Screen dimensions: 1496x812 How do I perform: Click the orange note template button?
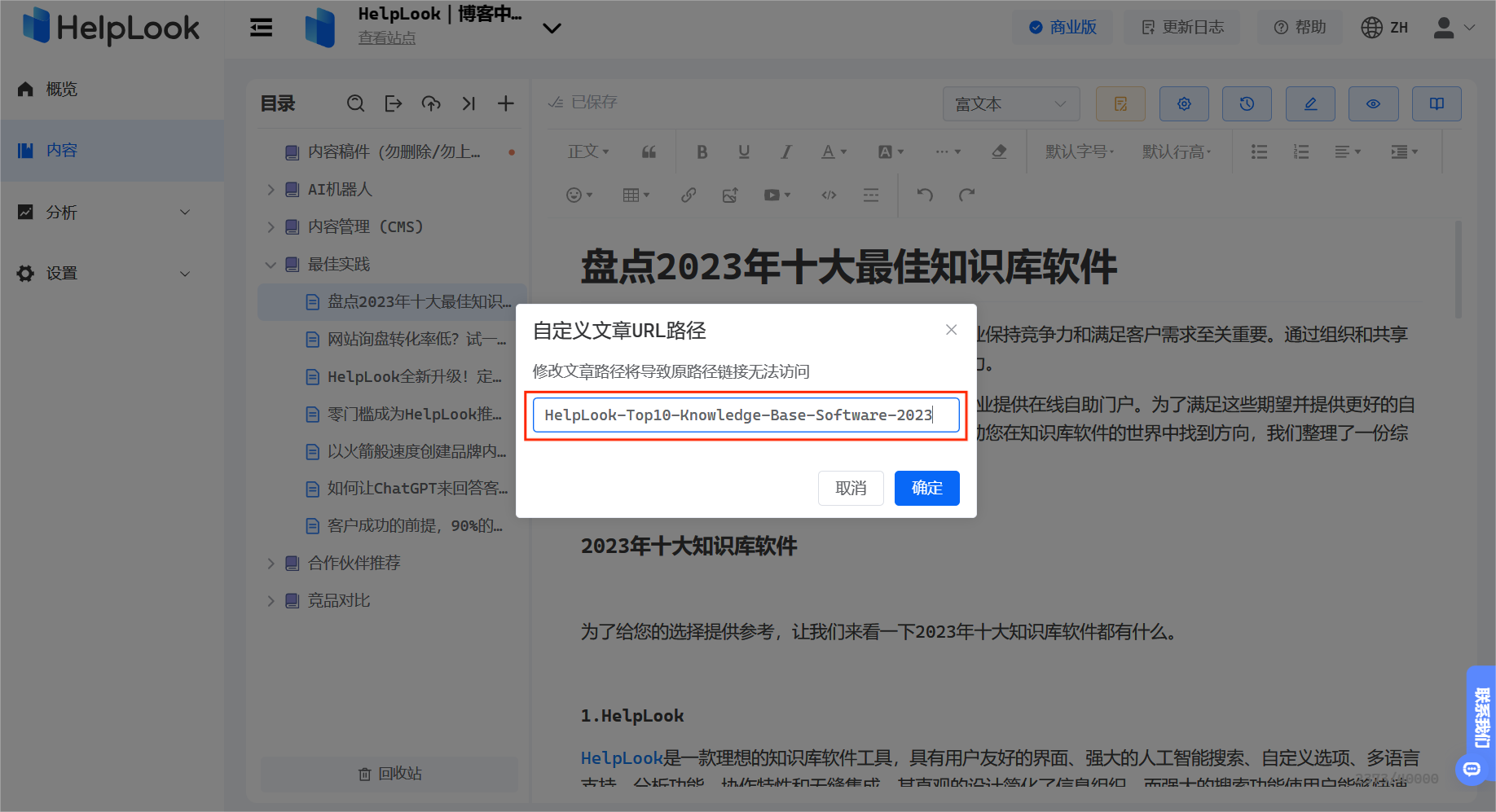[x=1121, y=103]
